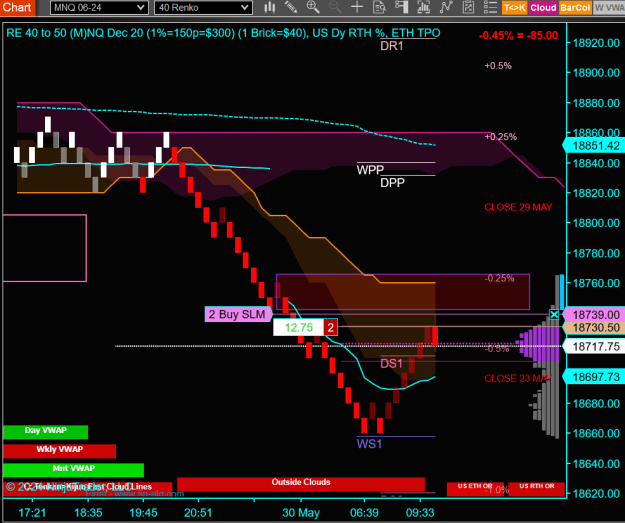The image size is (625, 523).
Task: Click the 20:51 time axis label
Action: (198, 513)
